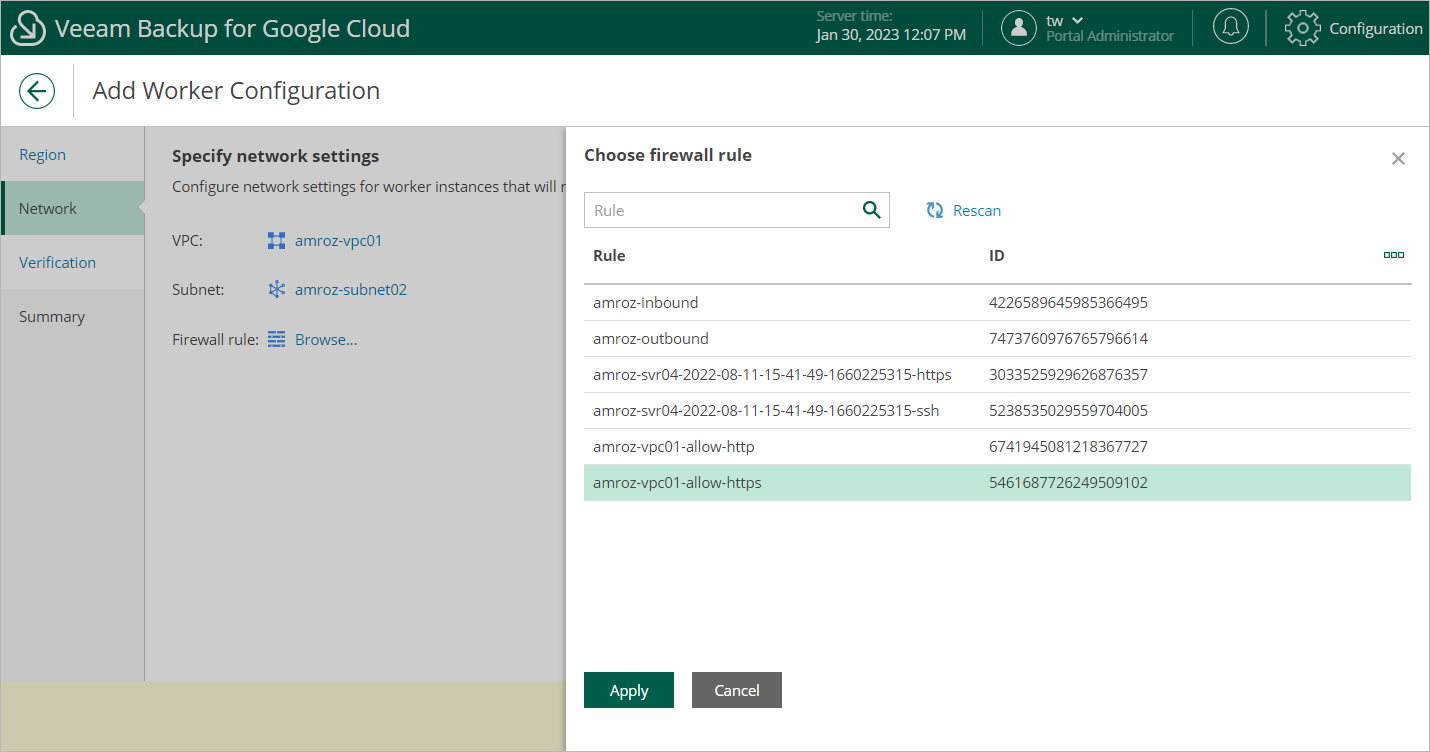Open Configuration gear settings
Viewport: 1430px width, 752px height.
tap(1302, 28)
